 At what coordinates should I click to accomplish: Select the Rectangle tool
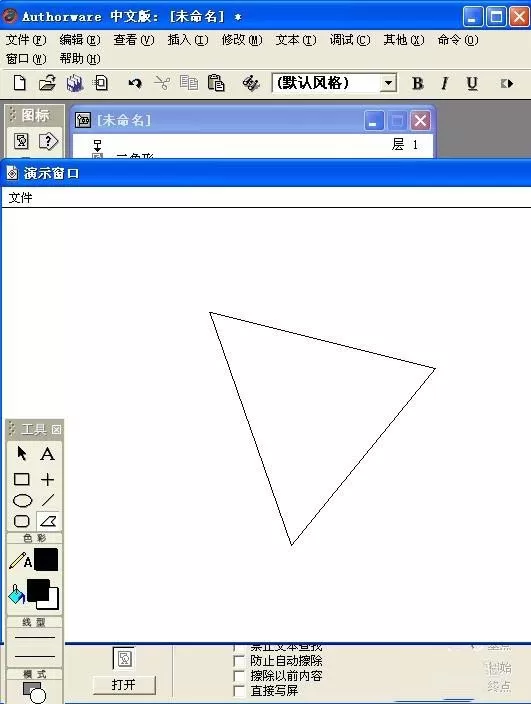click(x=22, y=479)
